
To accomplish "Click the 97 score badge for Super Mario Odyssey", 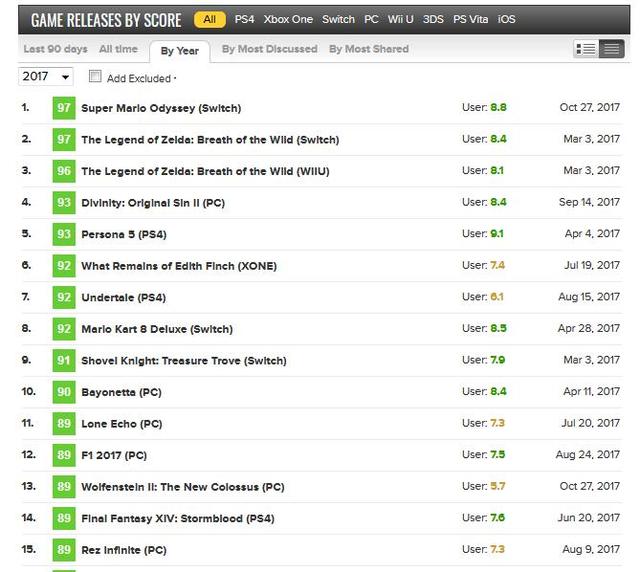I will pos(64,108).
